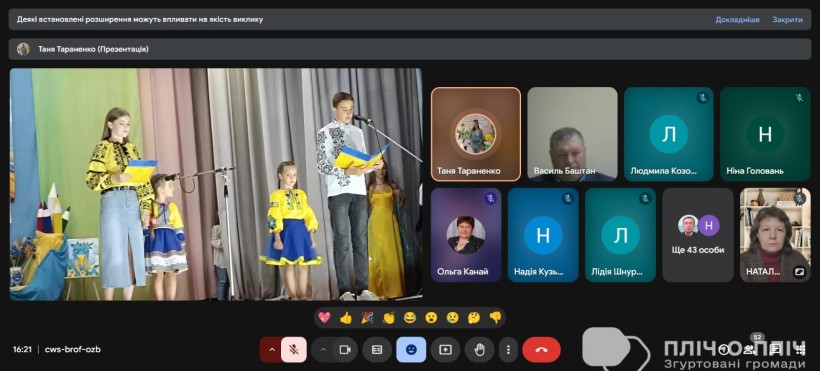
Task: Send the thumbs down reaction
Action: point(495,317)
